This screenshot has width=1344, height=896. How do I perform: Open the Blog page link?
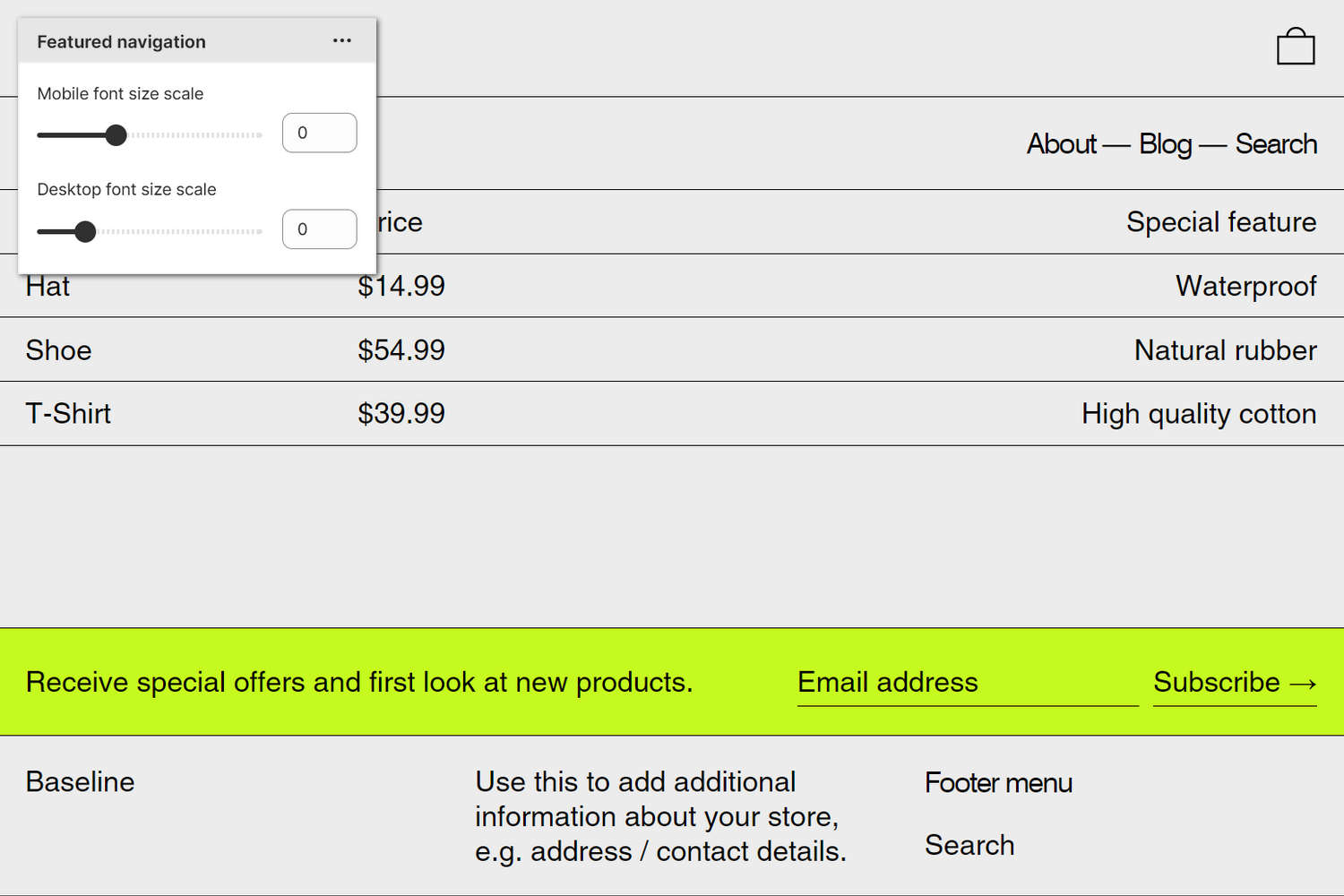1165,143
